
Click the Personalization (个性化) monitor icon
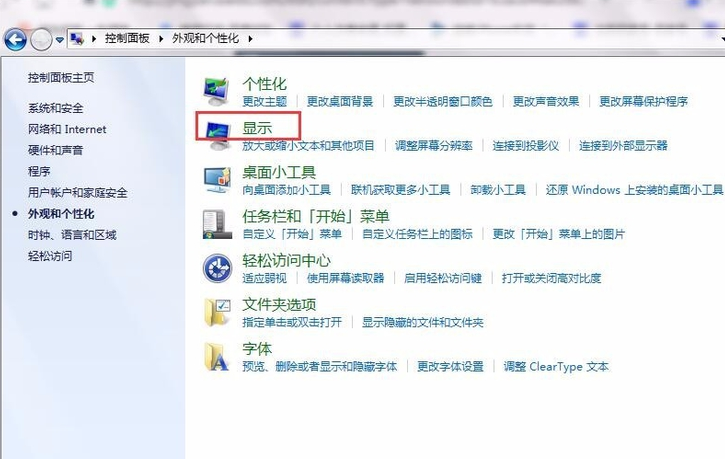tap(217, 91)
